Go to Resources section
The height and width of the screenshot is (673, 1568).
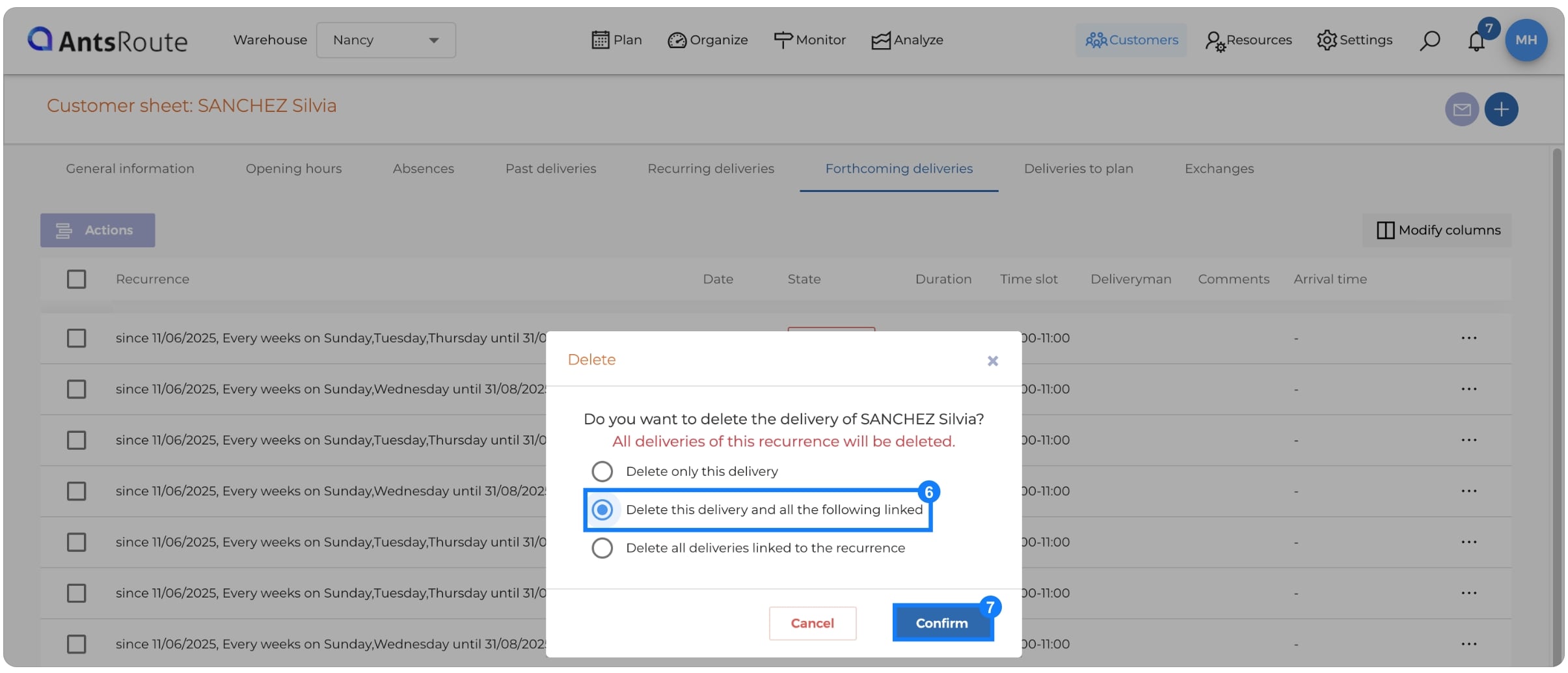click(1249, 40)
